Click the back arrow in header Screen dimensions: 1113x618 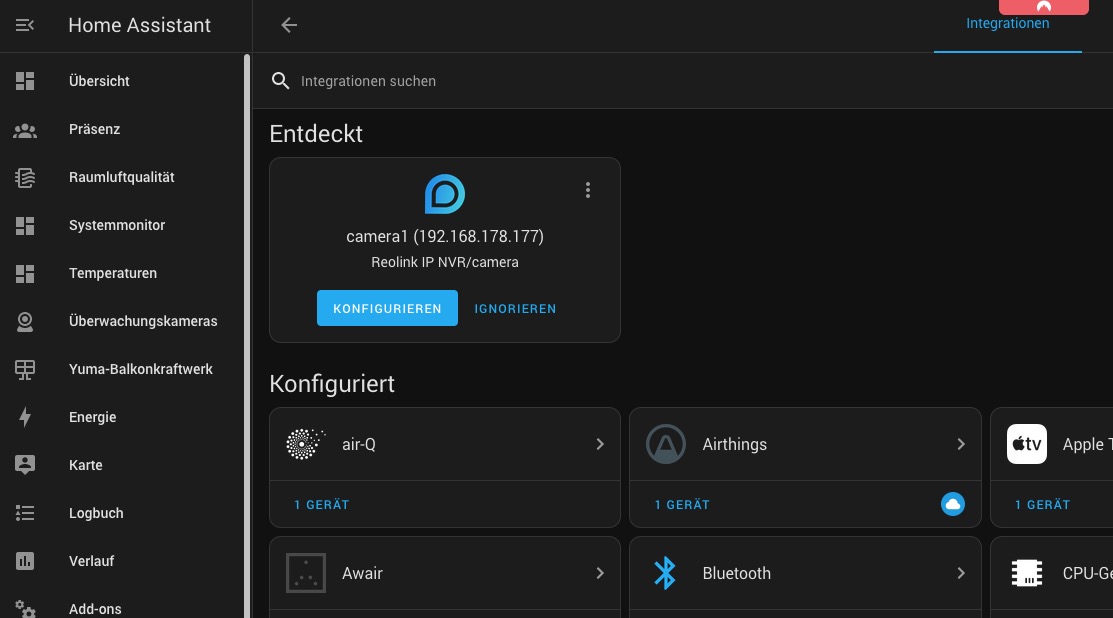[289, 25]
